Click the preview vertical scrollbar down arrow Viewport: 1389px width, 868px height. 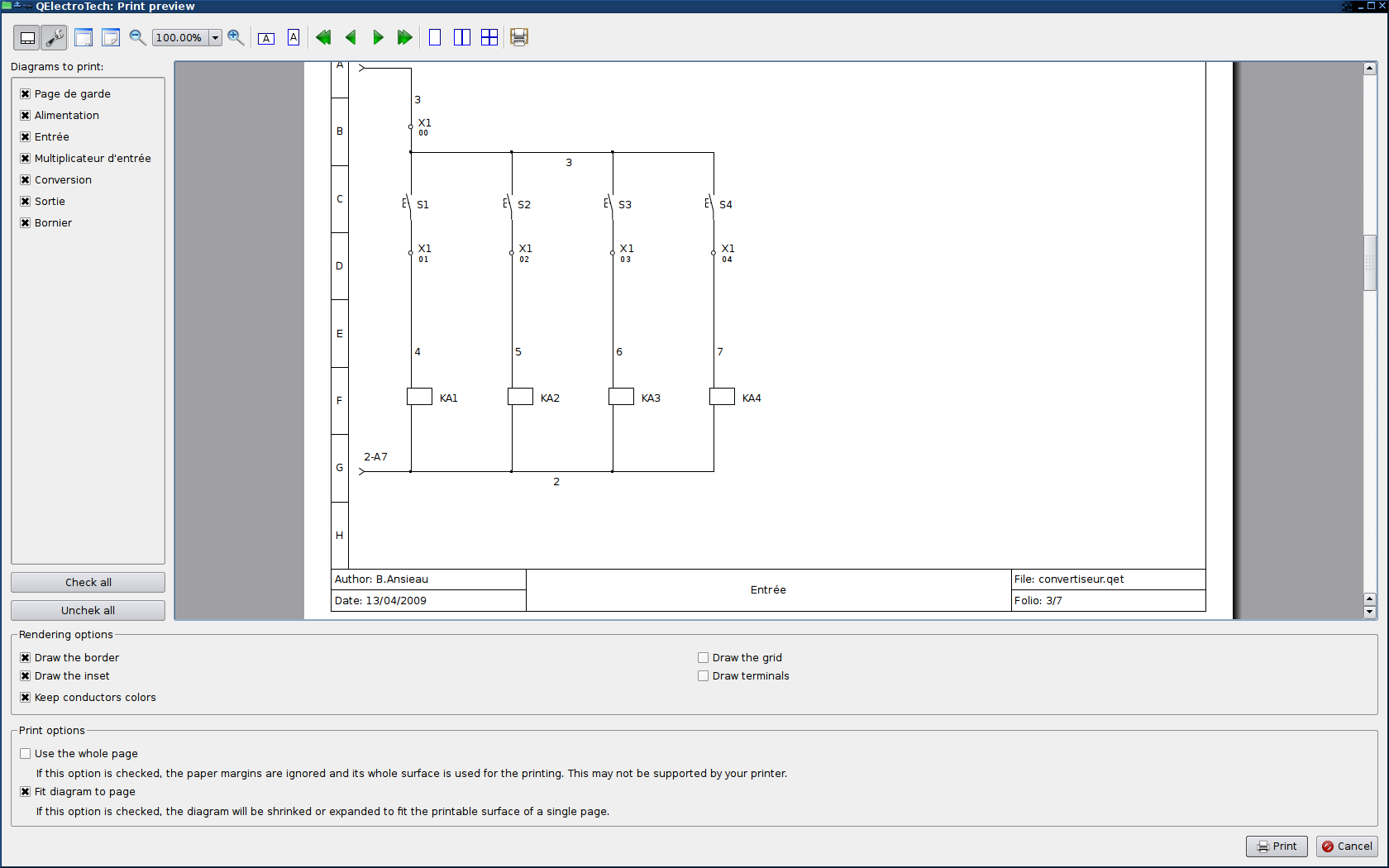pyautogui.click(x=1370, y=612)
